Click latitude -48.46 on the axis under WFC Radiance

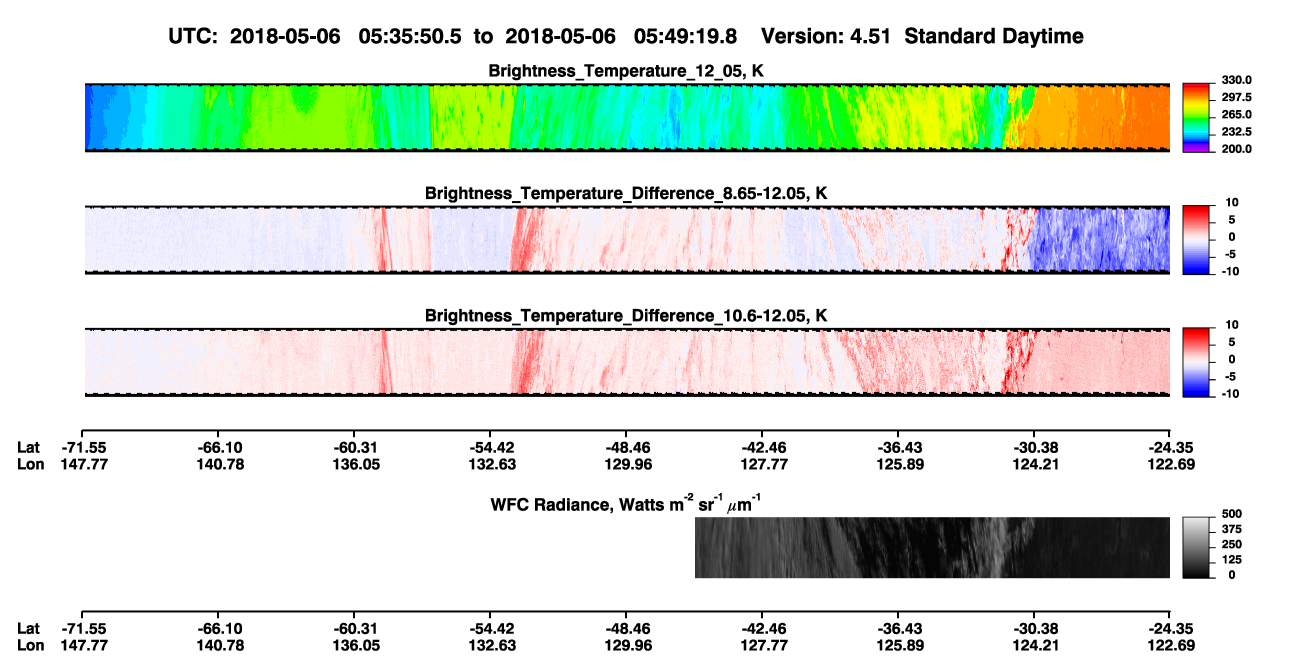[x=626, y=629]
